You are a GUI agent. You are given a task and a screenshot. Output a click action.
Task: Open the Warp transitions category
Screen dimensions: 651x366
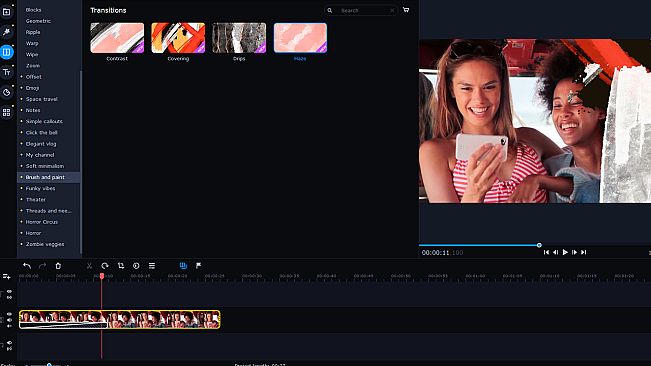point(32,43)
